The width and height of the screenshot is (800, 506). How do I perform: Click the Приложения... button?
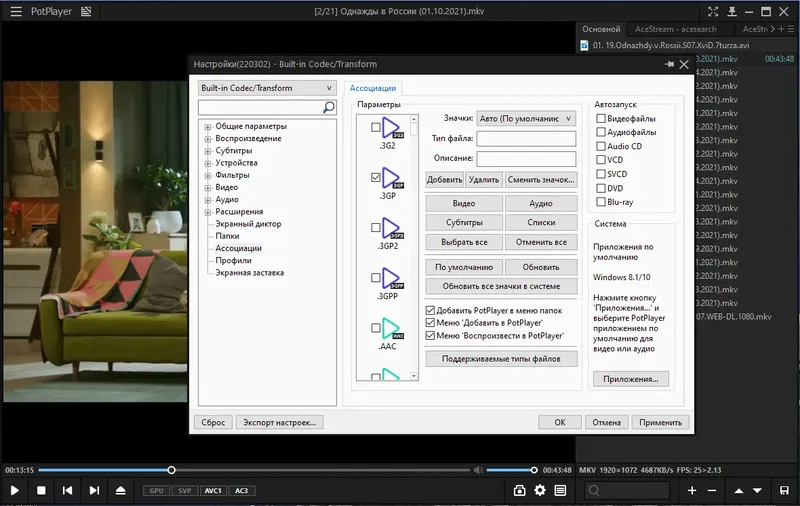pyautogui.click(x=631, y=379)
